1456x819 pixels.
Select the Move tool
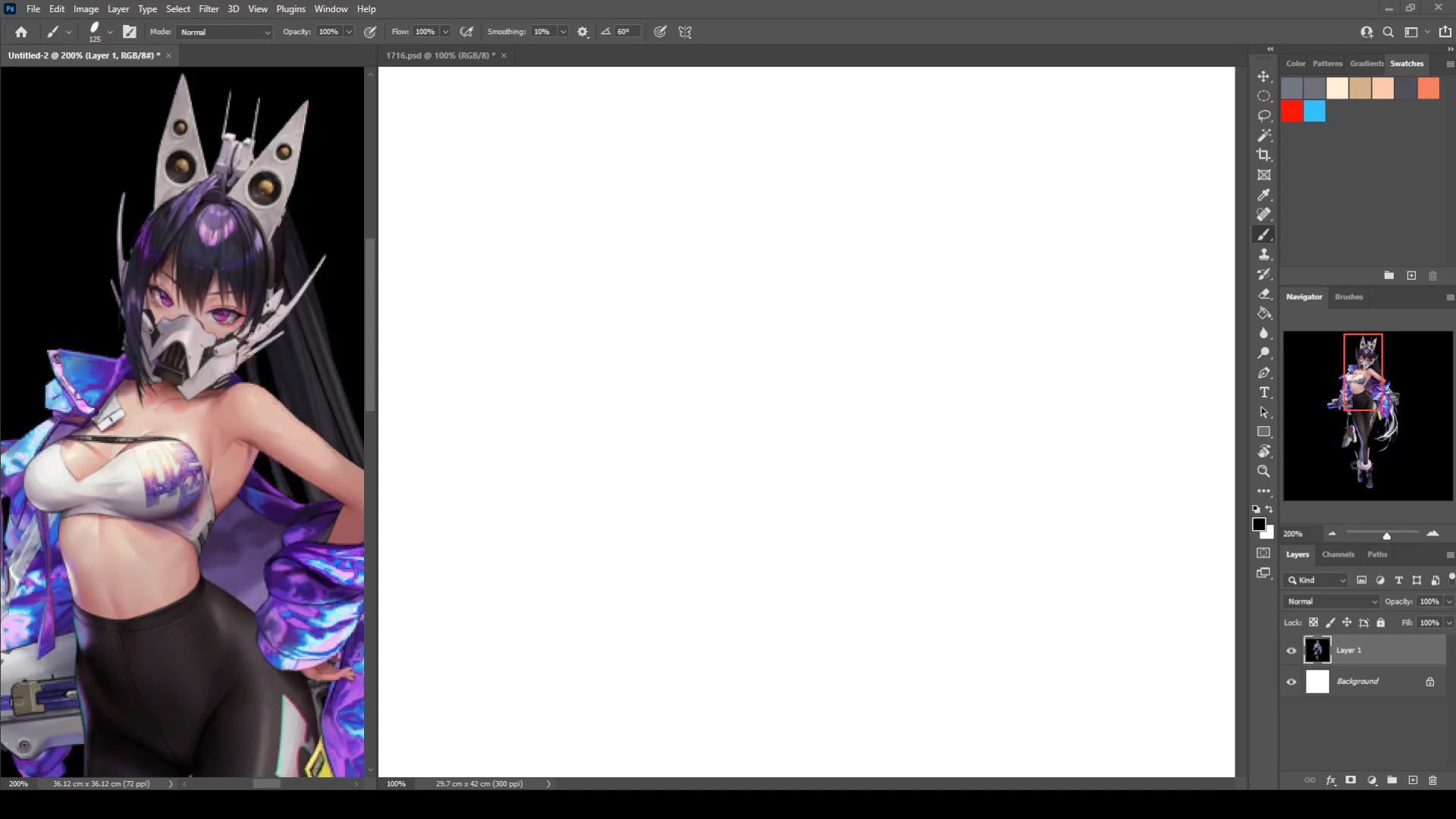click(x=1263, y=77)
